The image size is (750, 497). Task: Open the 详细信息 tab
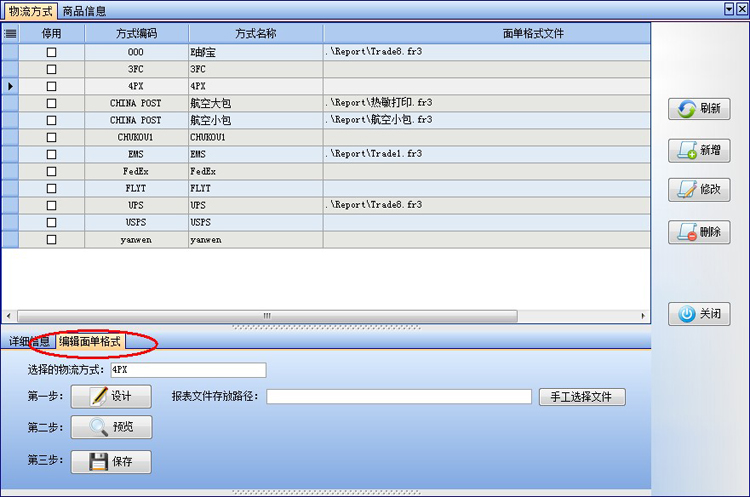point(29,341)
